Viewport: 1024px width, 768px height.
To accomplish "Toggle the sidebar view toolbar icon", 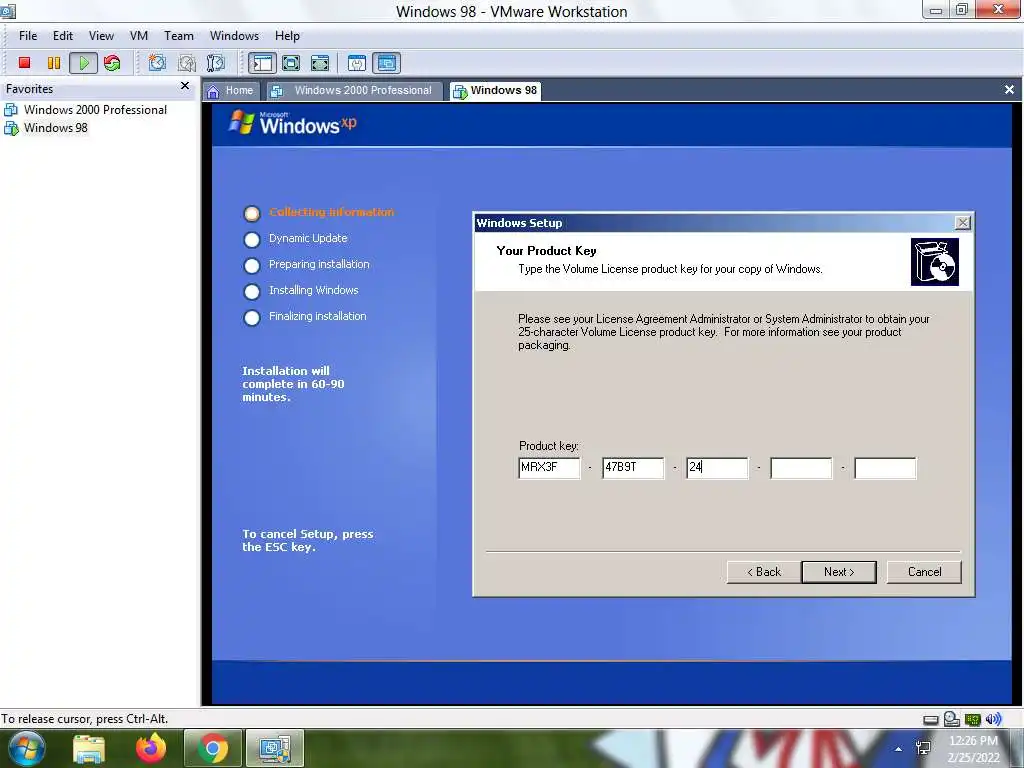I will 263,63.
